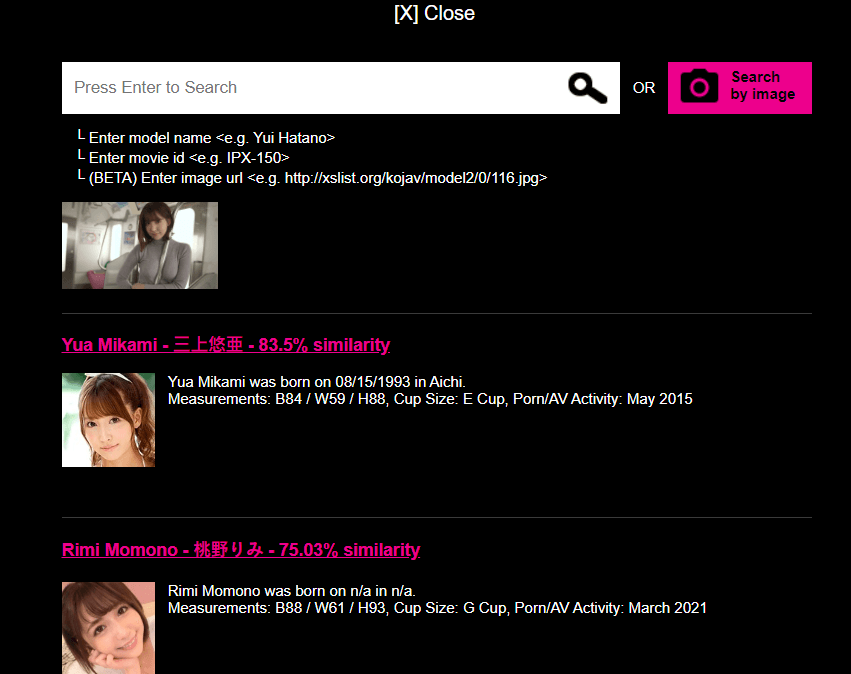Viewport: 851px width, 674px height.
Task: Click Yua Mikami's birth date description line
Action: click(317, 382)
